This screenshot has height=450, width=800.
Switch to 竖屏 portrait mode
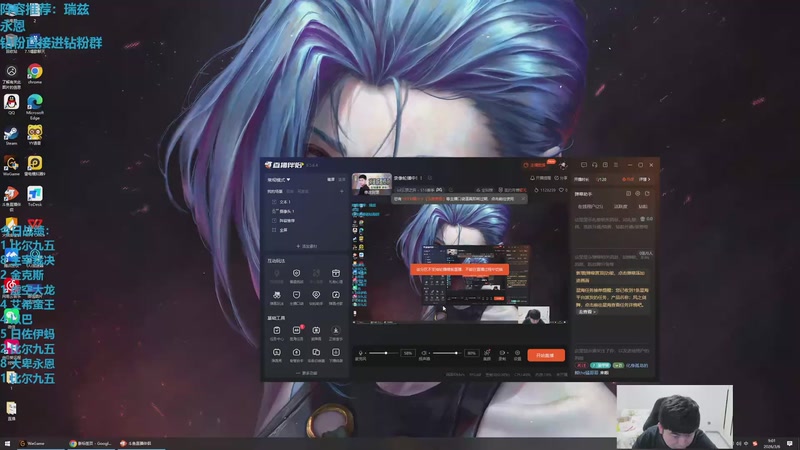pyautogui.click(x=342, y=180)
